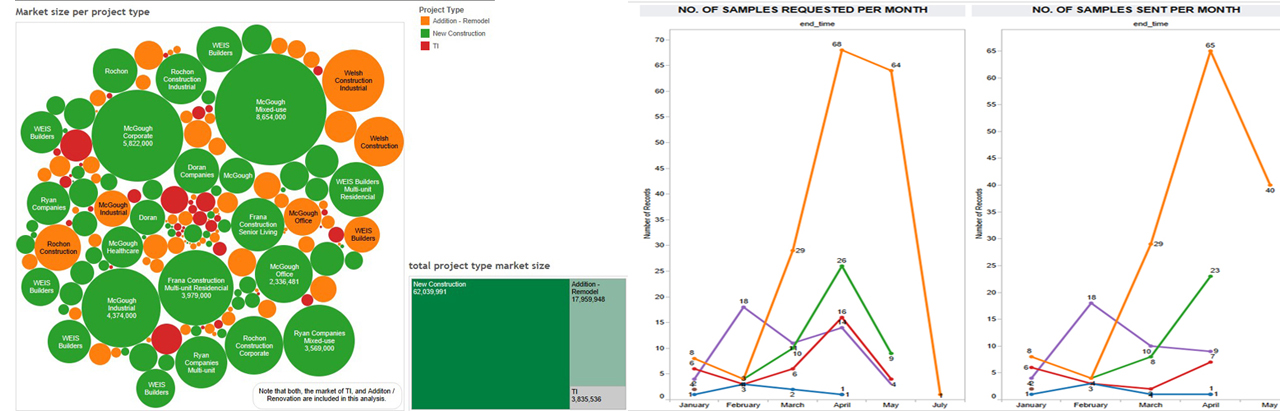The width and height of the screenshot is (1280, 411).
Task: Select the green McGough Office 2,336,481 bubble
Action: 285,274
